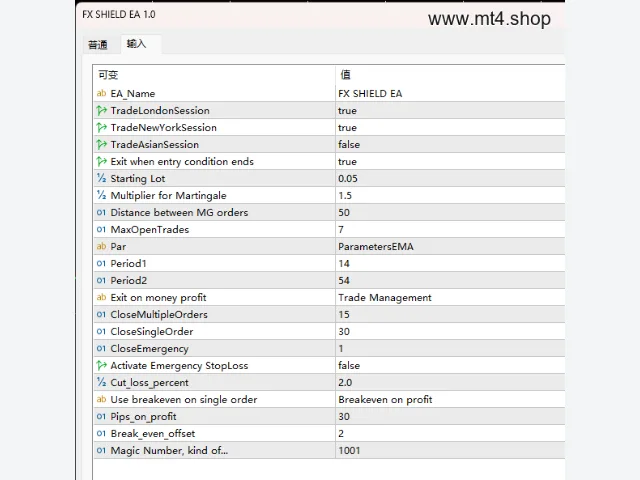The height and width of the screenshot is (480, 640).
Task: Click the bool icon beside Activate Emergency StopLoss
Action: point(102,365)
